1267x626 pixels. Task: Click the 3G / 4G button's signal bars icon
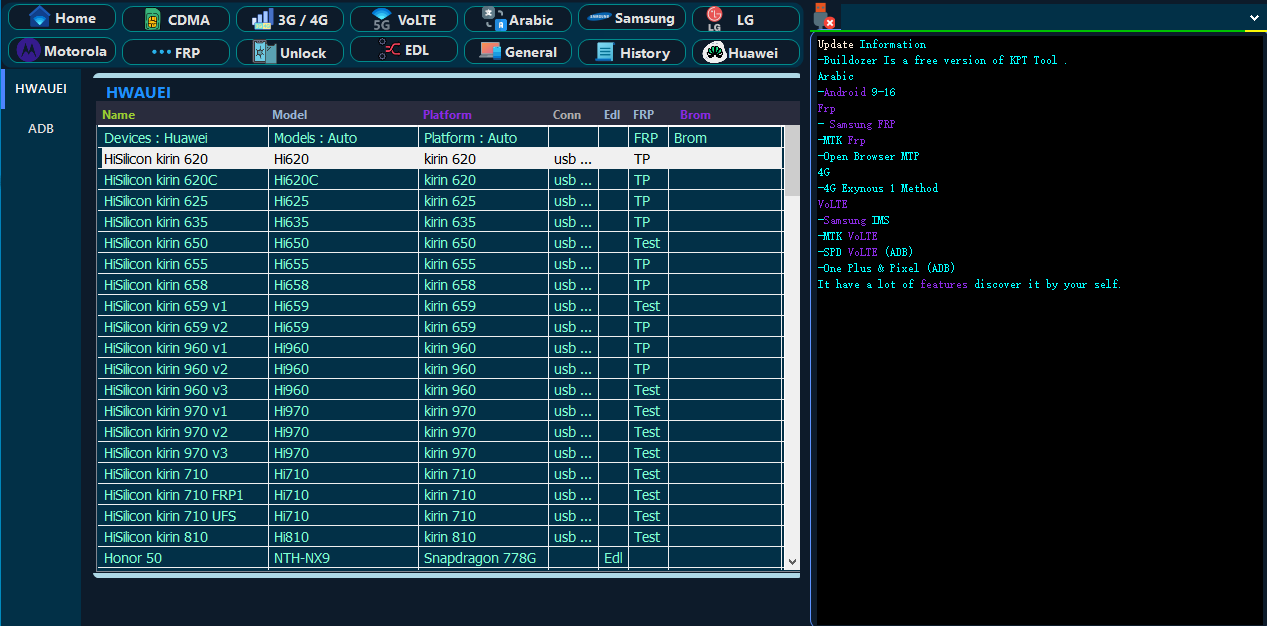pyautogui.click(x=262, y=19)
